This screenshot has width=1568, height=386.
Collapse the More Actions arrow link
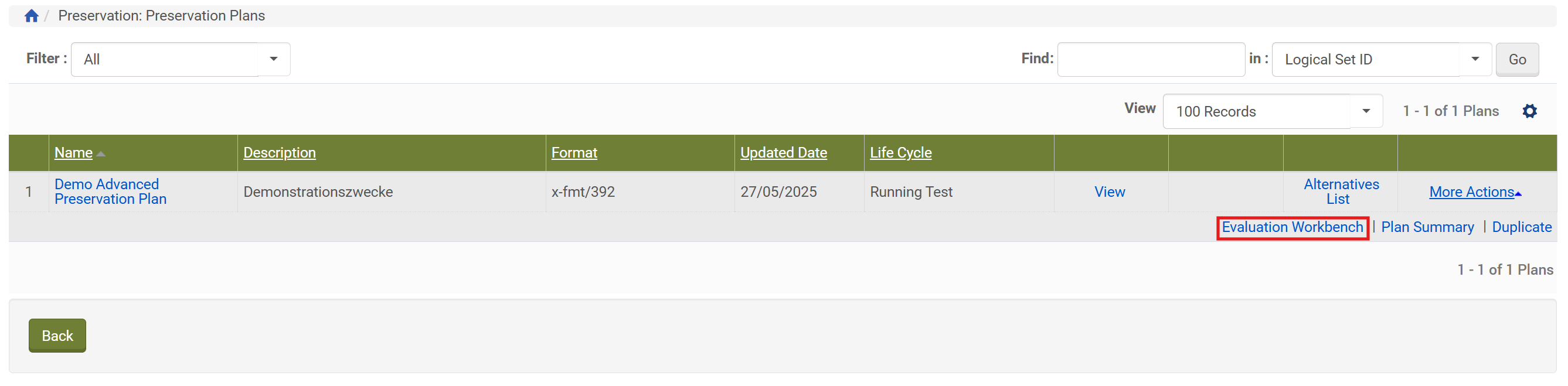point(1474,192)
